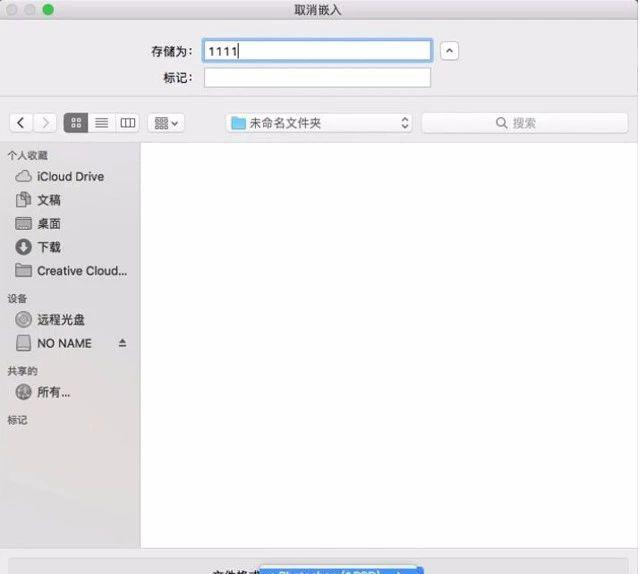Click the 标记 tags input field
This screenshot has width=640, height=574.
(317, 78)
